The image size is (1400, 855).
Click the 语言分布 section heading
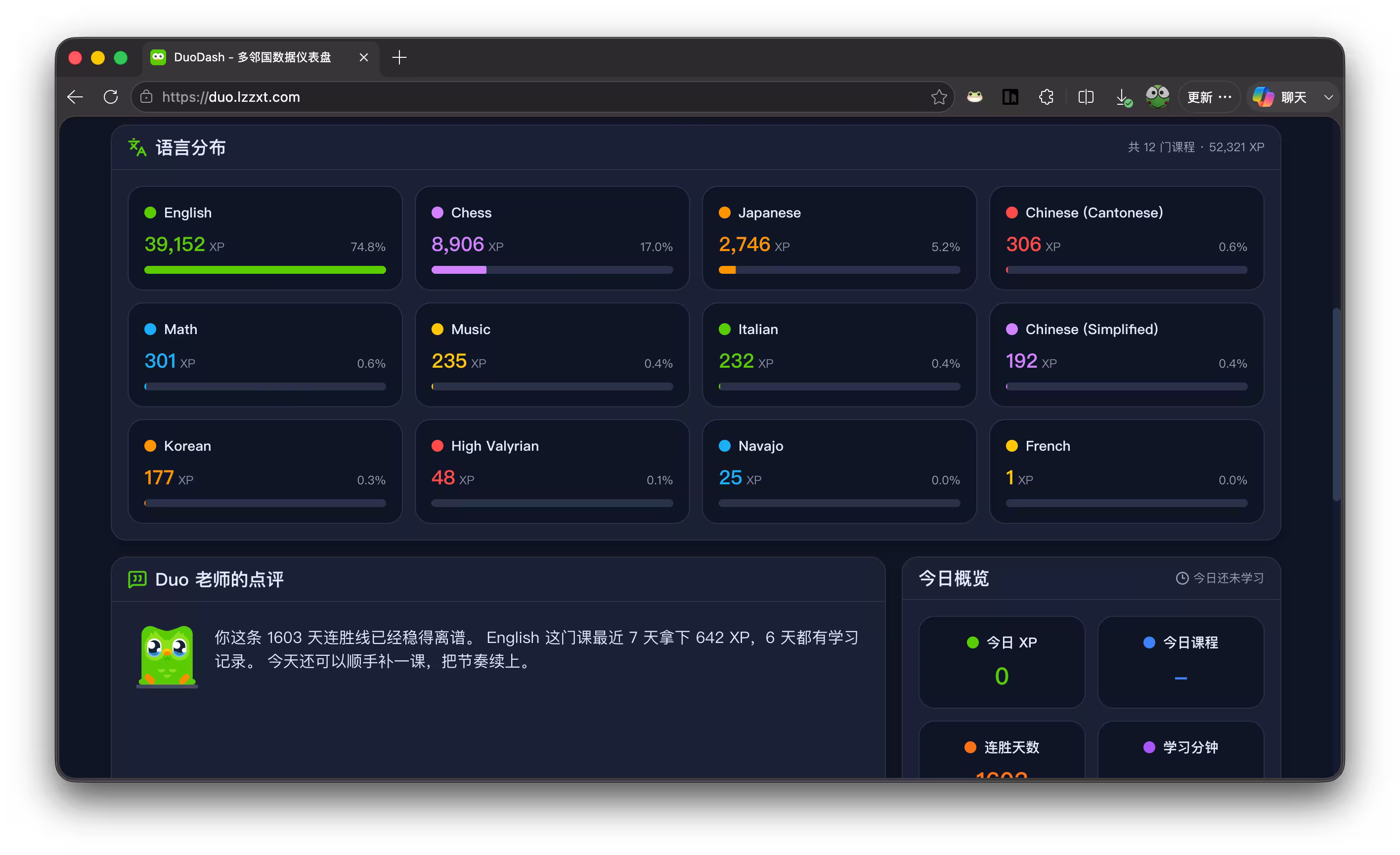(x=190, y=147)
